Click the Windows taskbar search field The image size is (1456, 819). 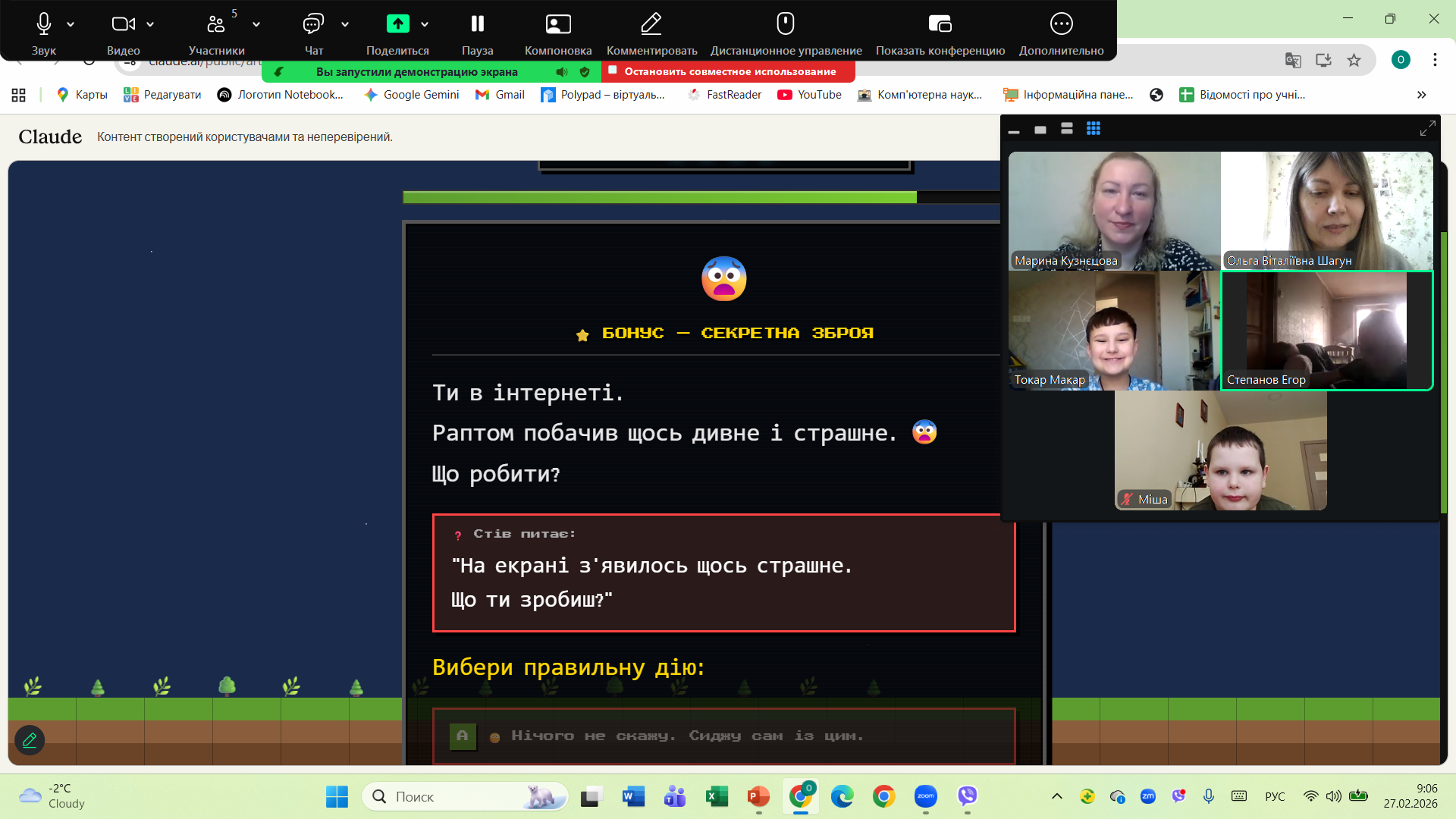coord(455,797)
